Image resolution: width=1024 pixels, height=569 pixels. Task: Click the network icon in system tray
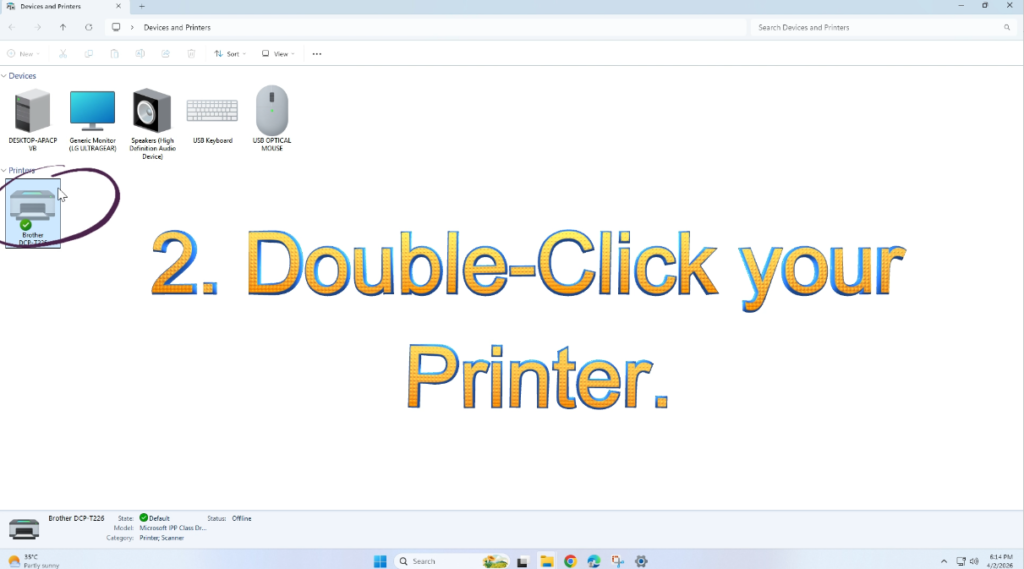(x=961, y=561)
